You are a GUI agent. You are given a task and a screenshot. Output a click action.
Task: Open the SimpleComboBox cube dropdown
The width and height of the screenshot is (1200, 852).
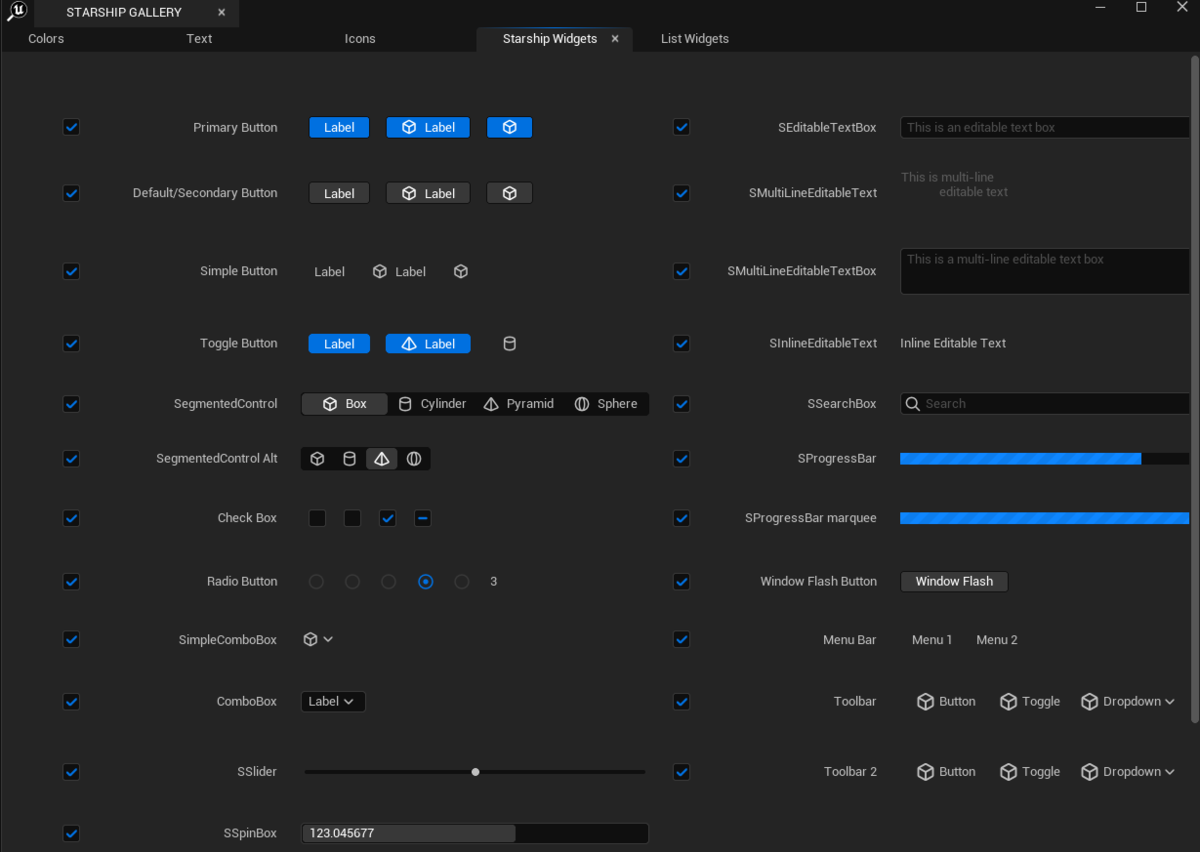(318, 639)
